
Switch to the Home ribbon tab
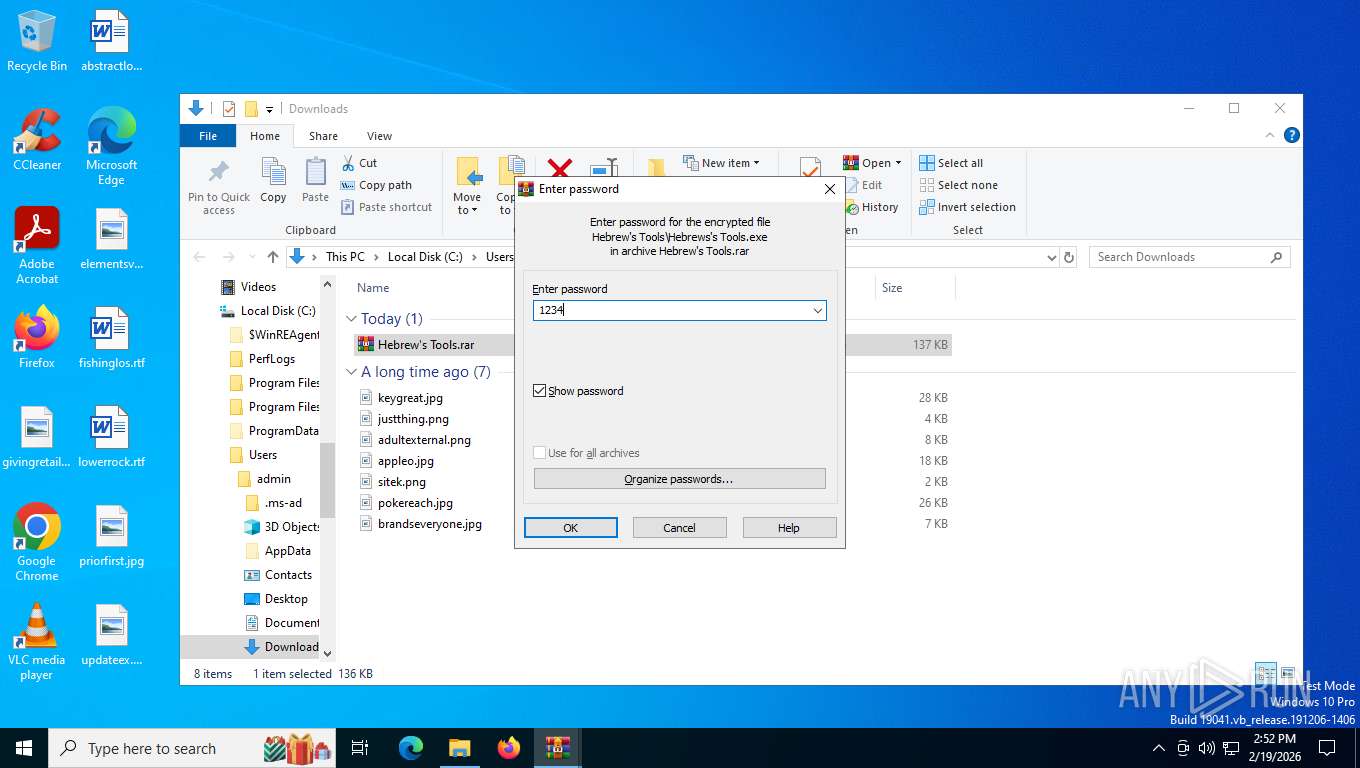[265, 136]
